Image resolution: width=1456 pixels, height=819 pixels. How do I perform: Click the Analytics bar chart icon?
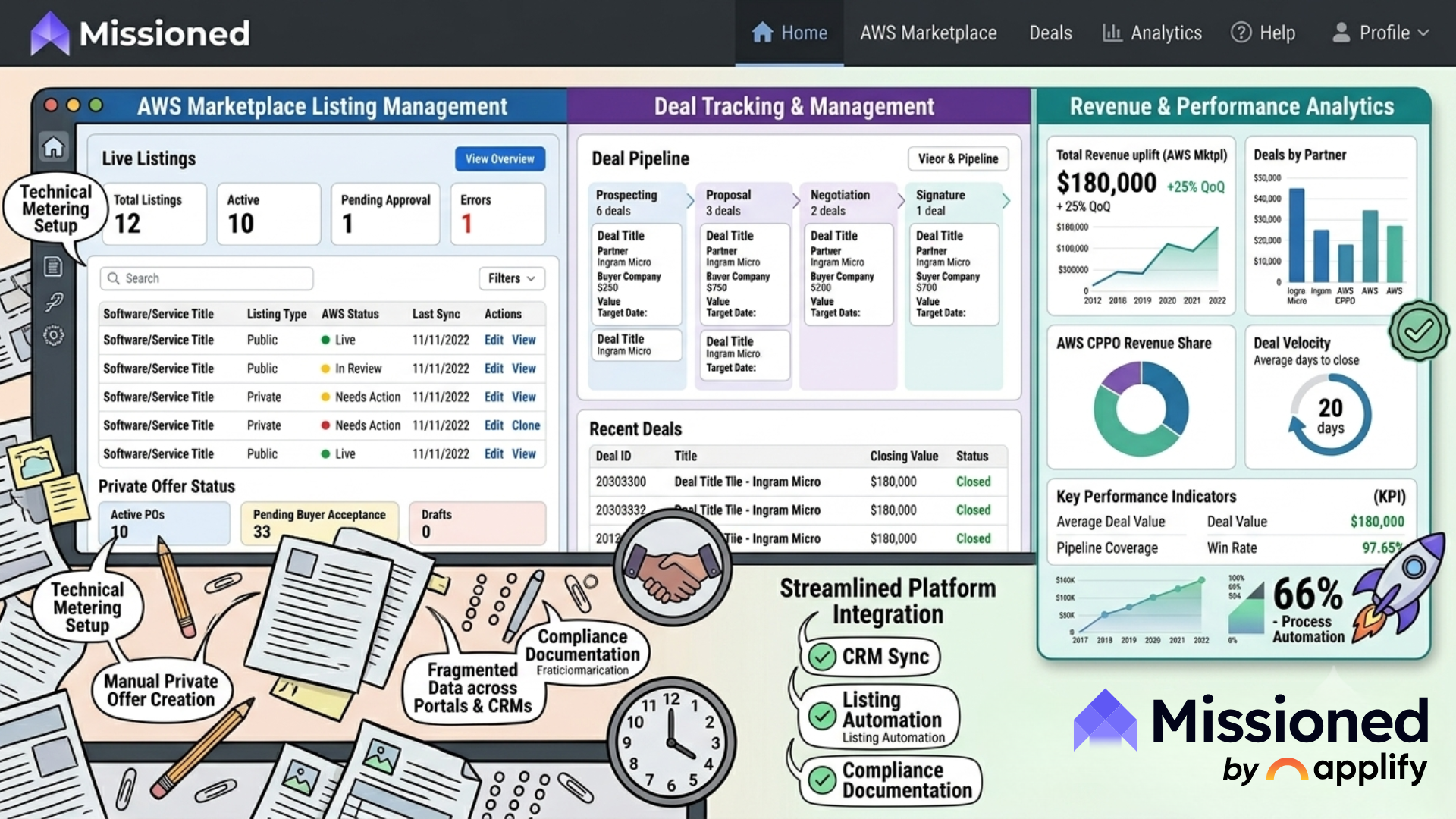pos(1112,33)
